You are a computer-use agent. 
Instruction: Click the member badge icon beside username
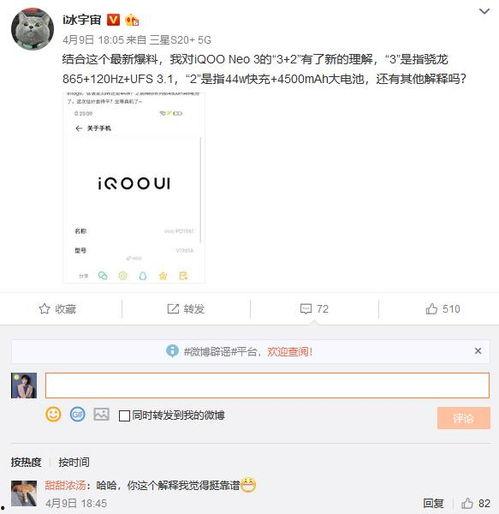(132, 20)
